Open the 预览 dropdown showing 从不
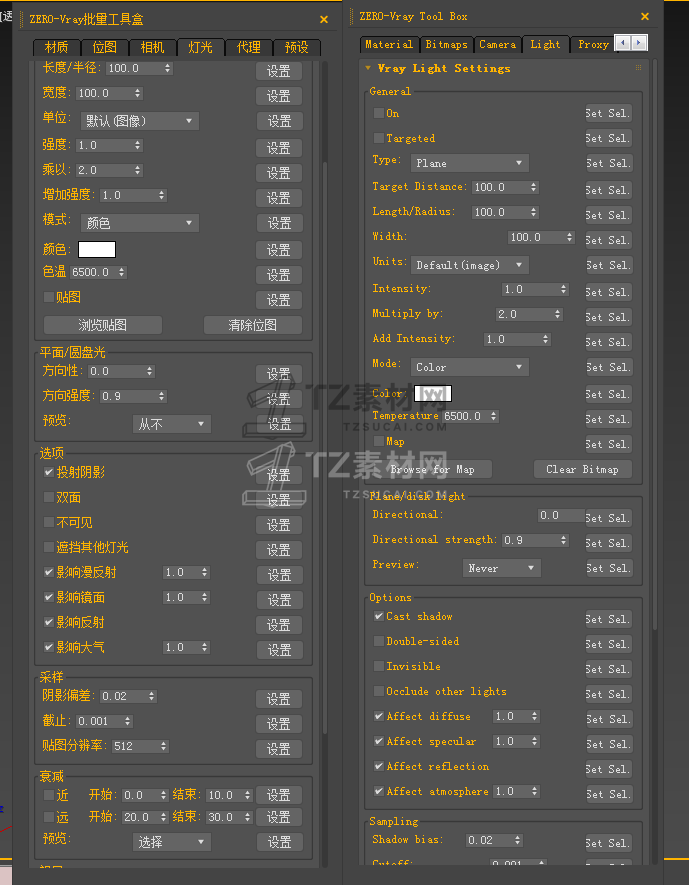 point(172,424)
